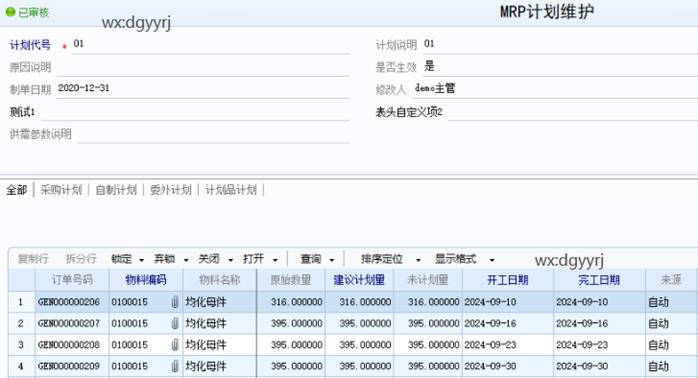Switch to the 计划品计划 tab

(231, 190)
